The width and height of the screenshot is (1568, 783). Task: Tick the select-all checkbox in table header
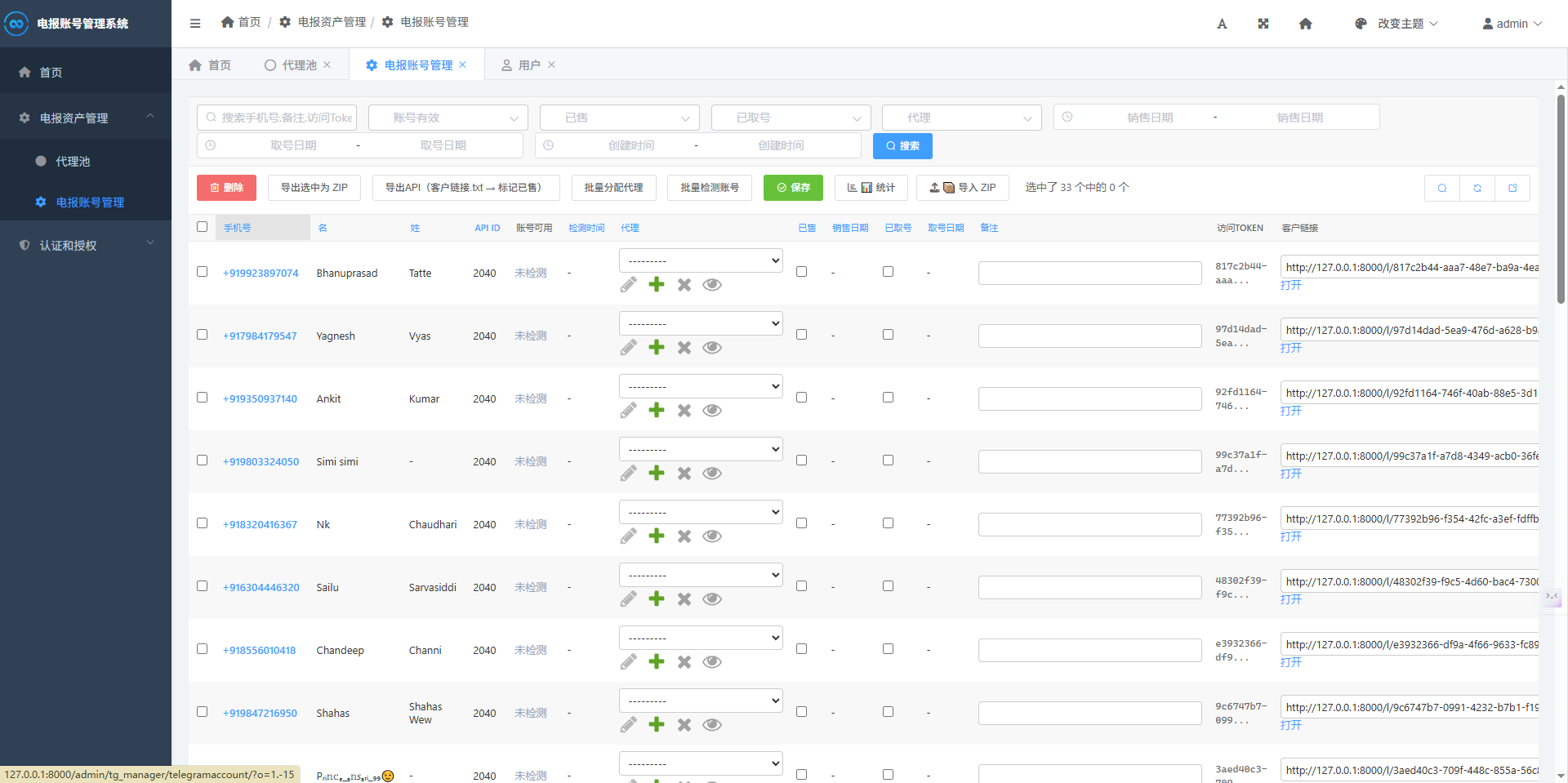point(202,227)
